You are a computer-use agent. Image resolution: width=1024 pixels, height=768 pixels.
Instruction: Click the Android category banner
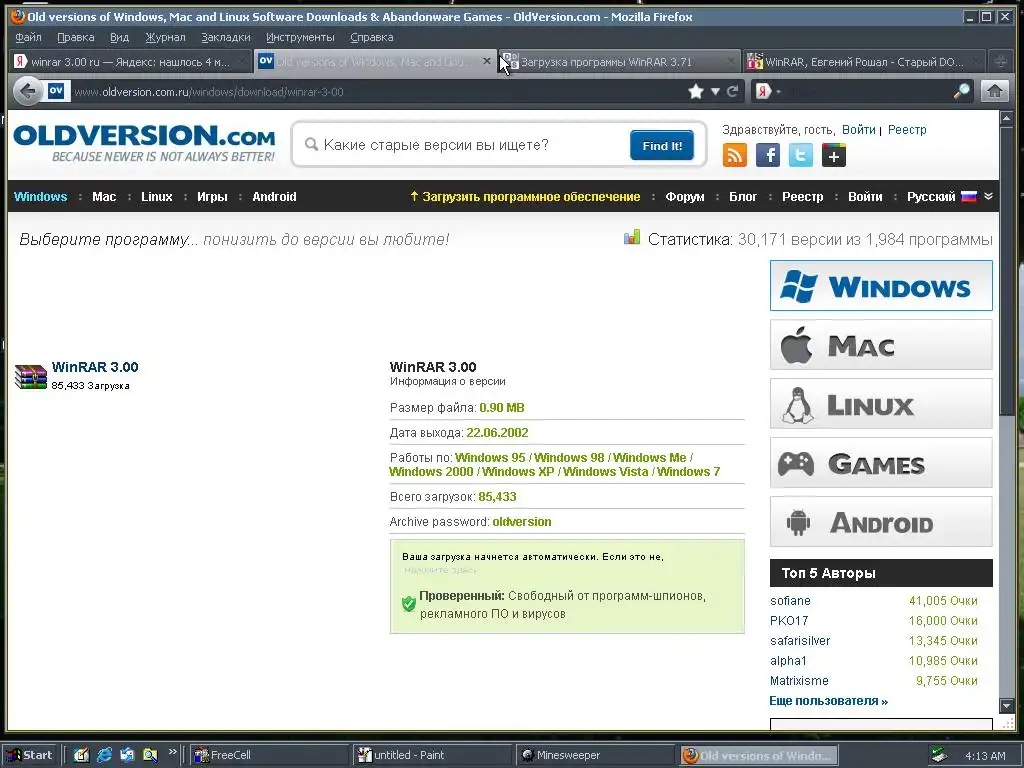[881, 522]
